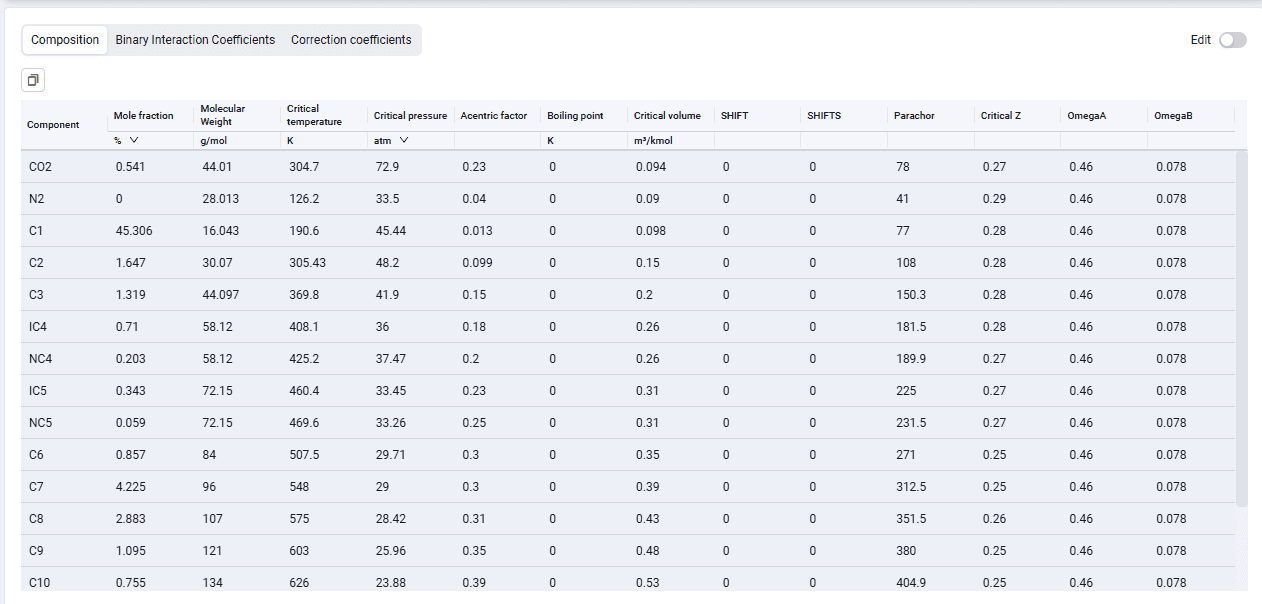
Task: Select the Acentric factor column header
Action: pyautogui.click(x=494, y=116)
